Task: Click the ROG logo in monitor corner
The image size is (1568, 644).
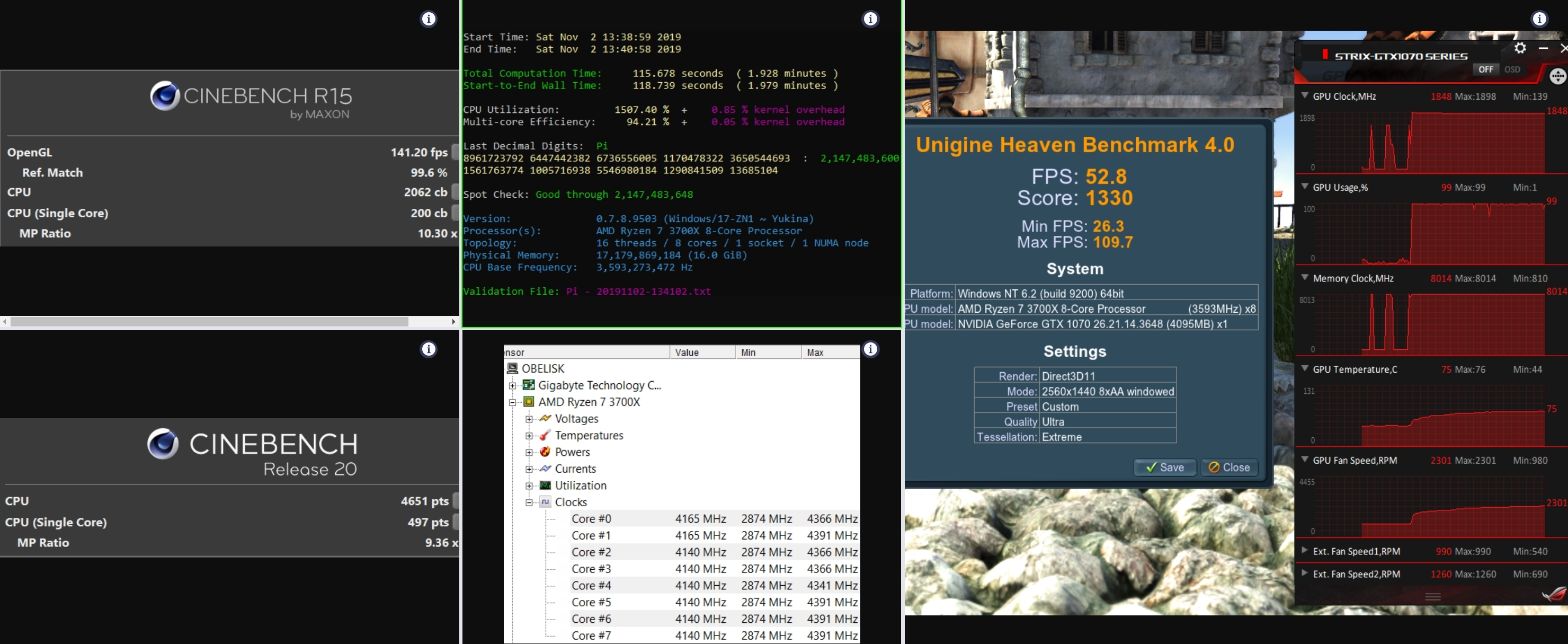Action: click(1554, 594)
